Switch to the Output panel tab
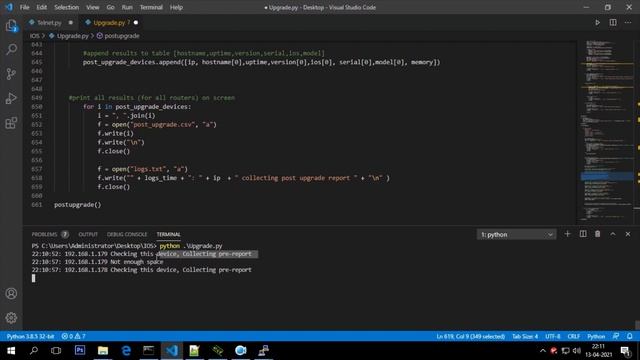Viewport: 640px width, 360px height. (x=88, y=234)
